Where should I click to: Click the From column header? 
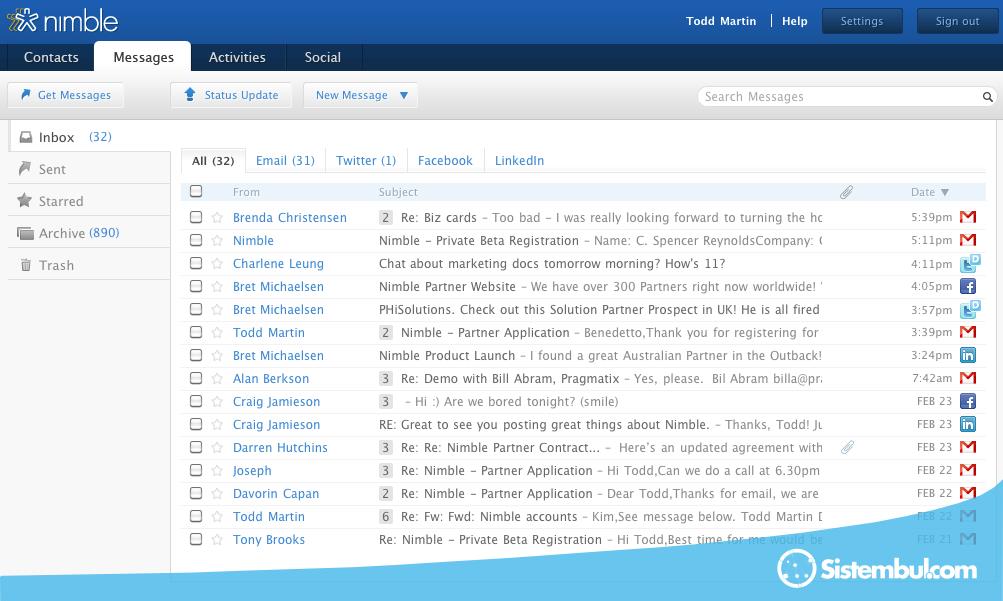(246, 192)
